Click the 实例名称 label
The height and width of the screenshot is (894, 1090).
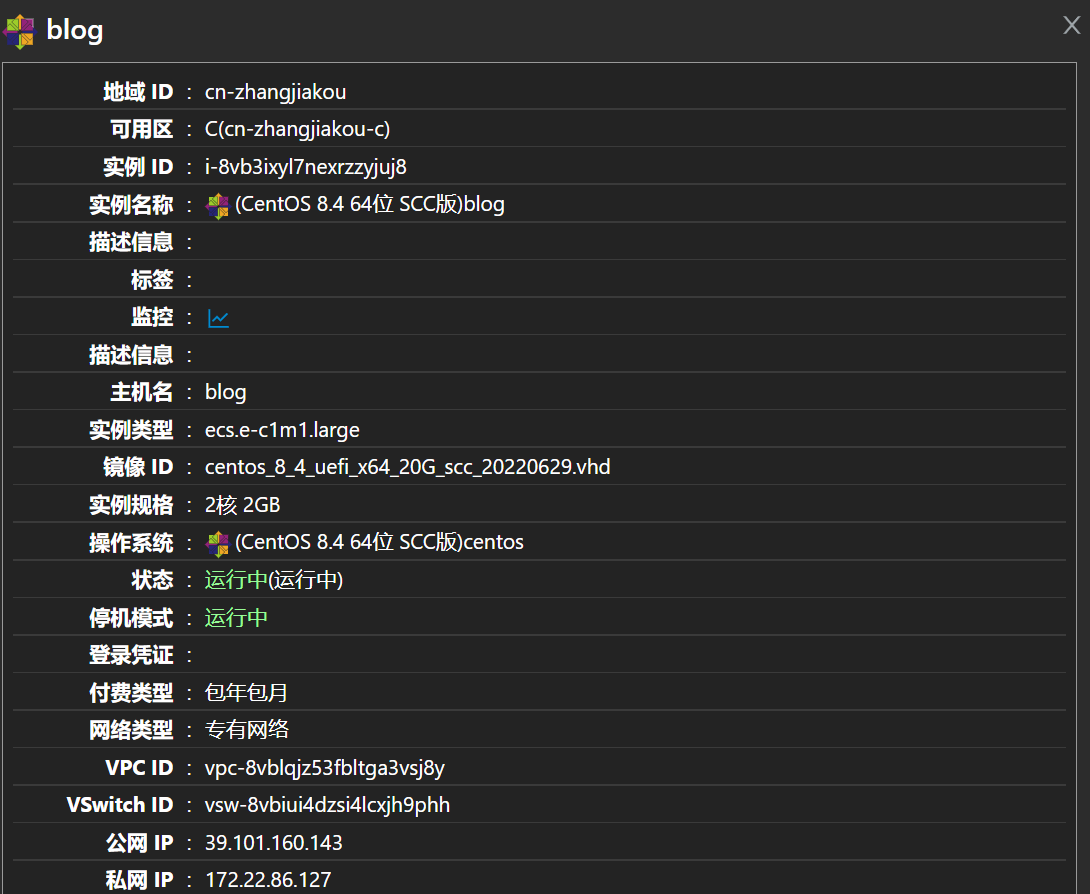tap(131, 205)
